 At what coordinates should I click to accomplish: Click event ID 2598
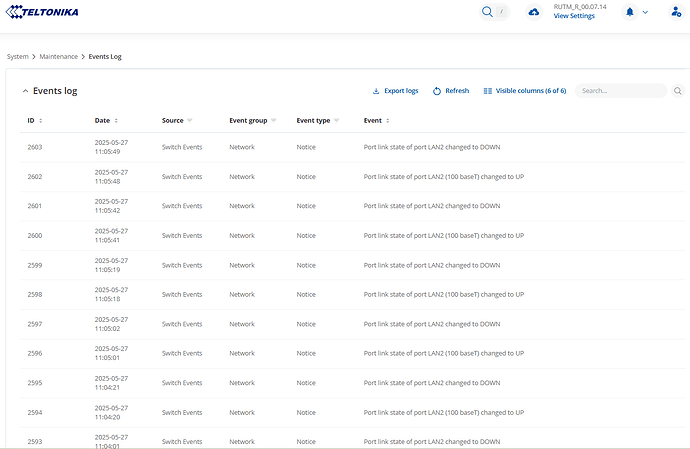(x=35, y=294)
